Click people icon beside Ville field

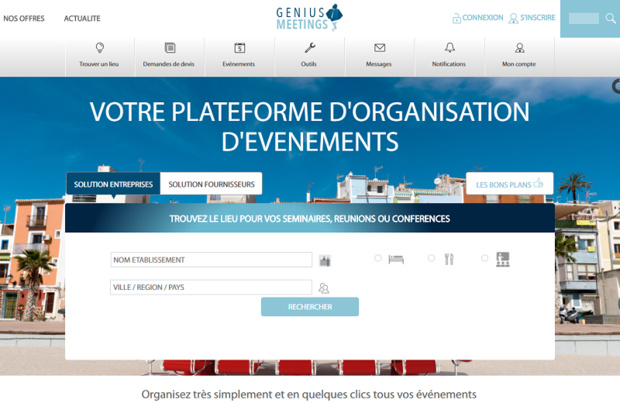click(324, 288)
